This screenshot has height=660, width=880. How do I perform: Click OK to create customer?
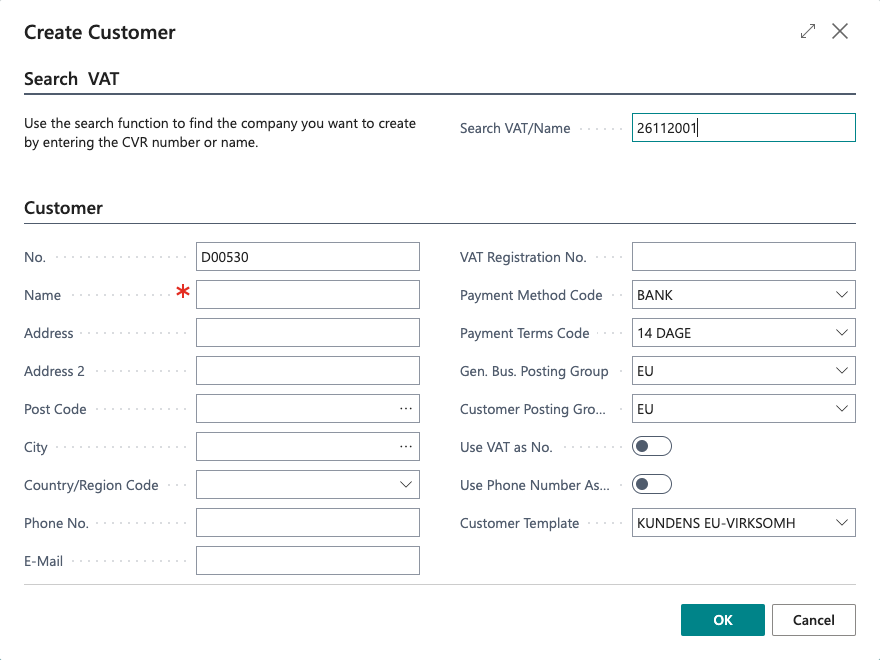click(x=723, y=620)
